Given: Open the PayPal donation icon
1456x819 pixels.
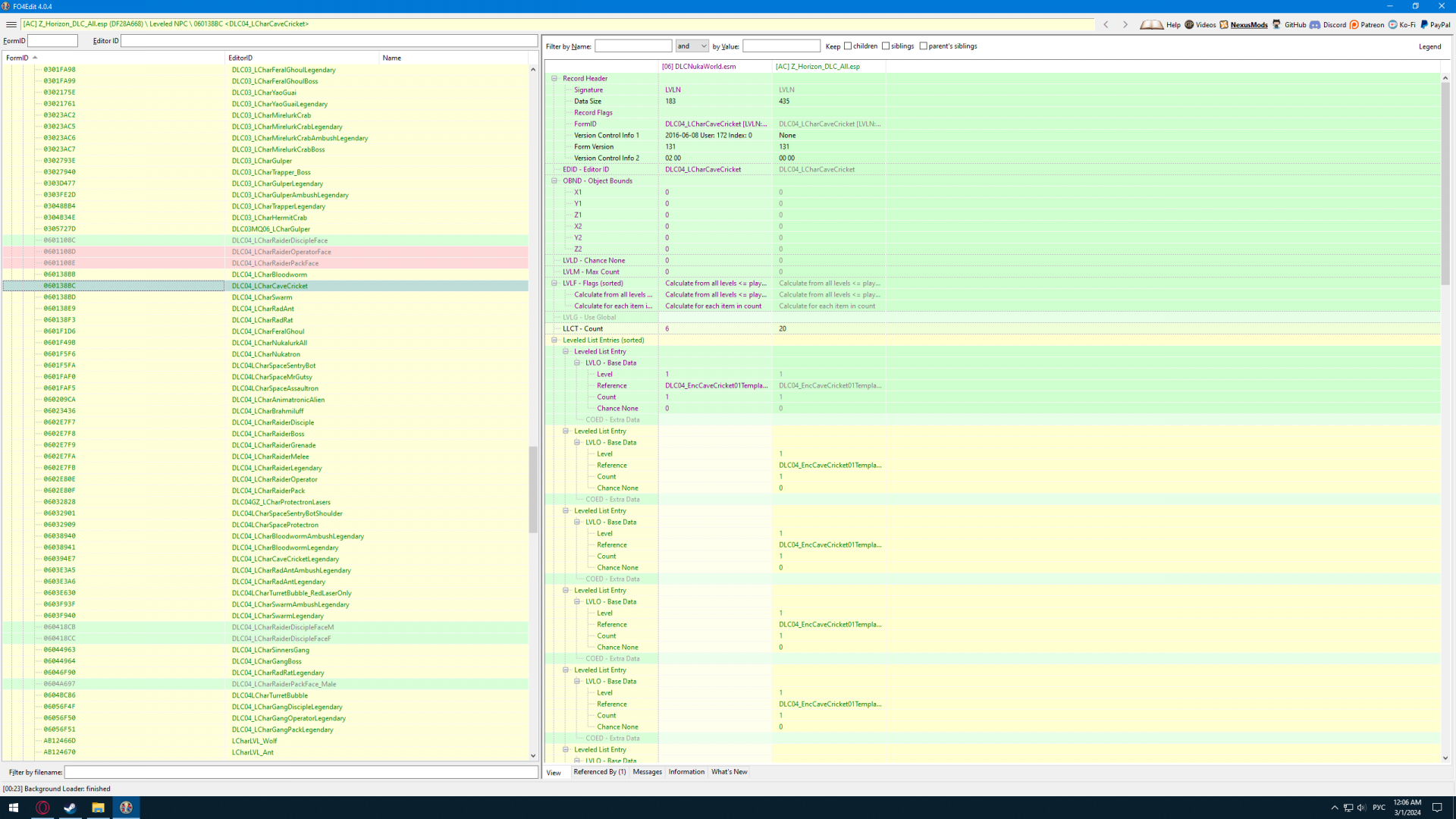Looking at the screenshot, I should coord(1424,25).
